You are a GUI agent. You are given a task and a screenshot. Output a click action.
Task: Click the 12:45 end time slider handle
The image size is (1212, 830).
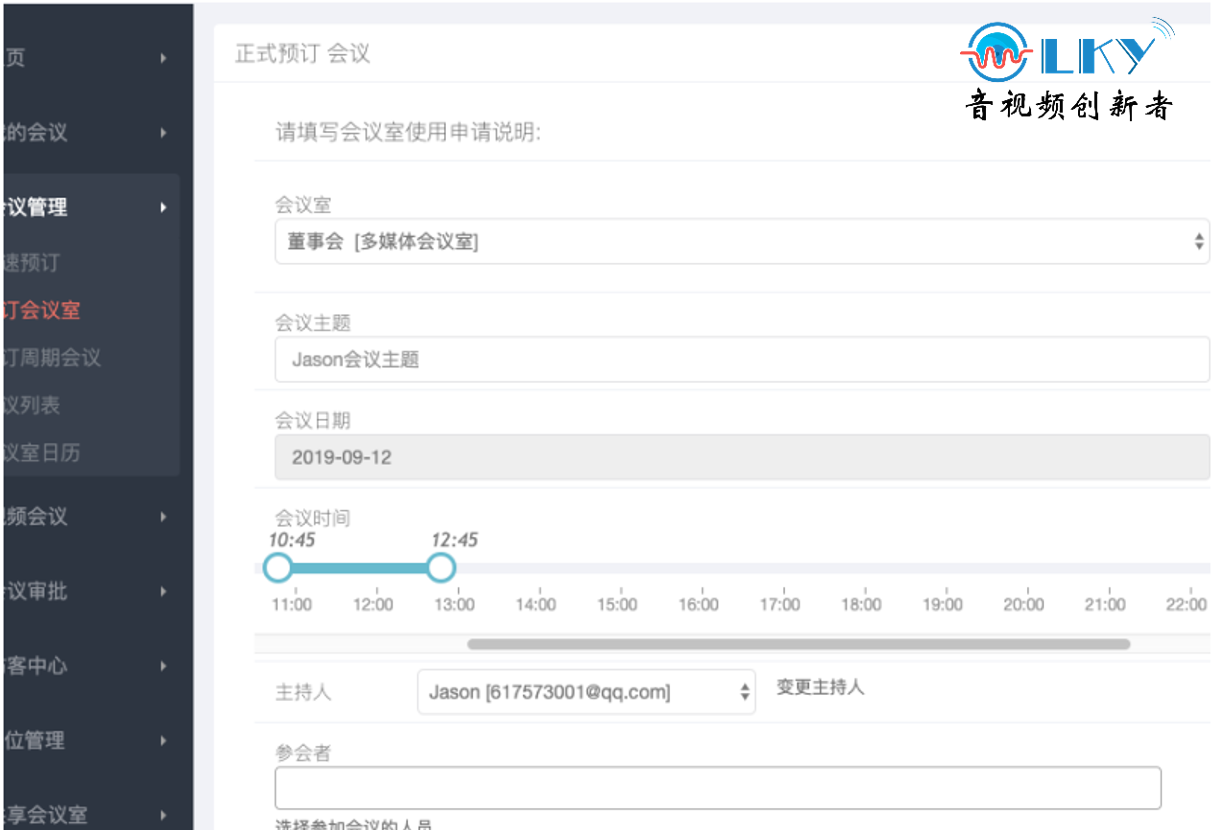441,568
